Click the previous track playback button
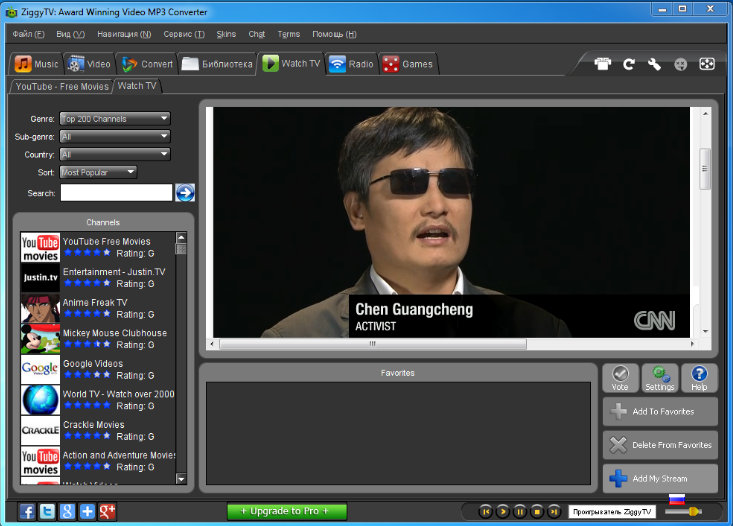 tap(486, 512)
